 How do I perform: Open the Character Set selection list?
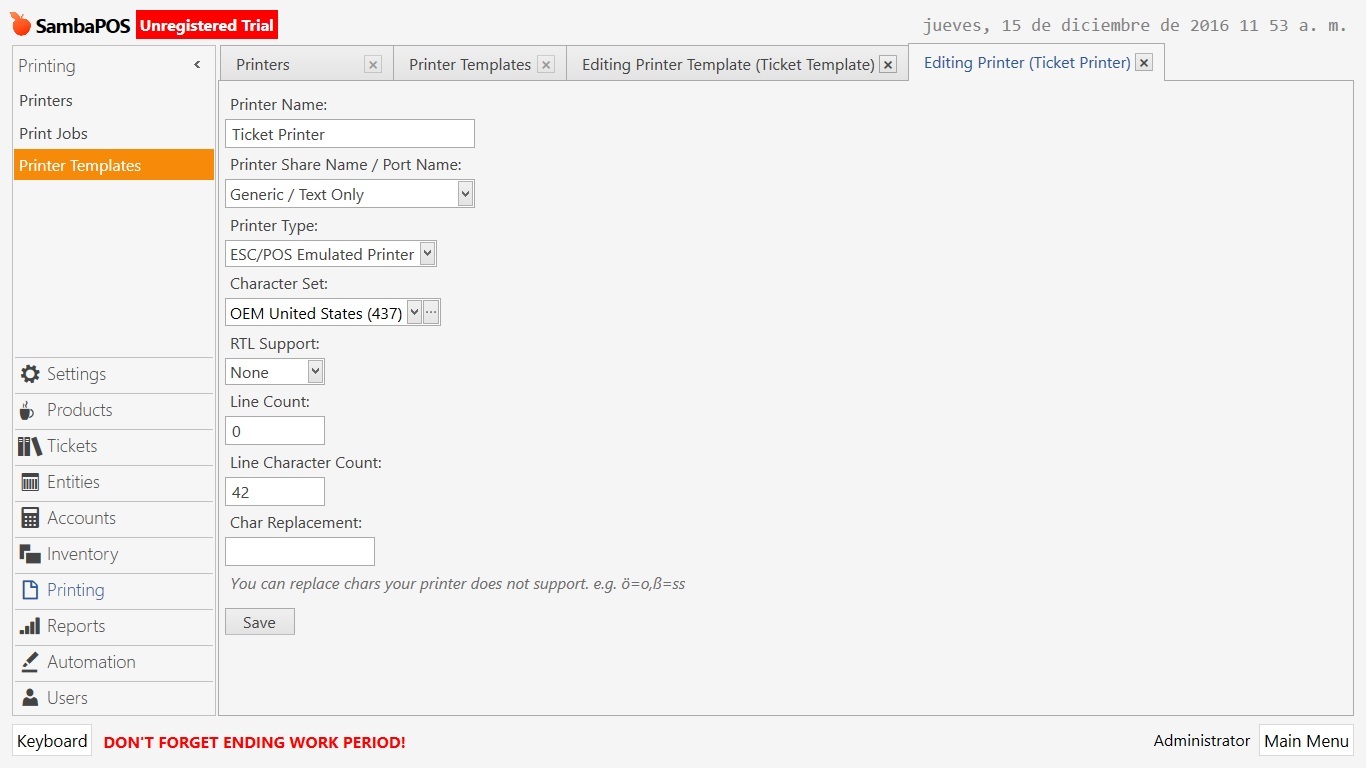click(x=413, y=312)
